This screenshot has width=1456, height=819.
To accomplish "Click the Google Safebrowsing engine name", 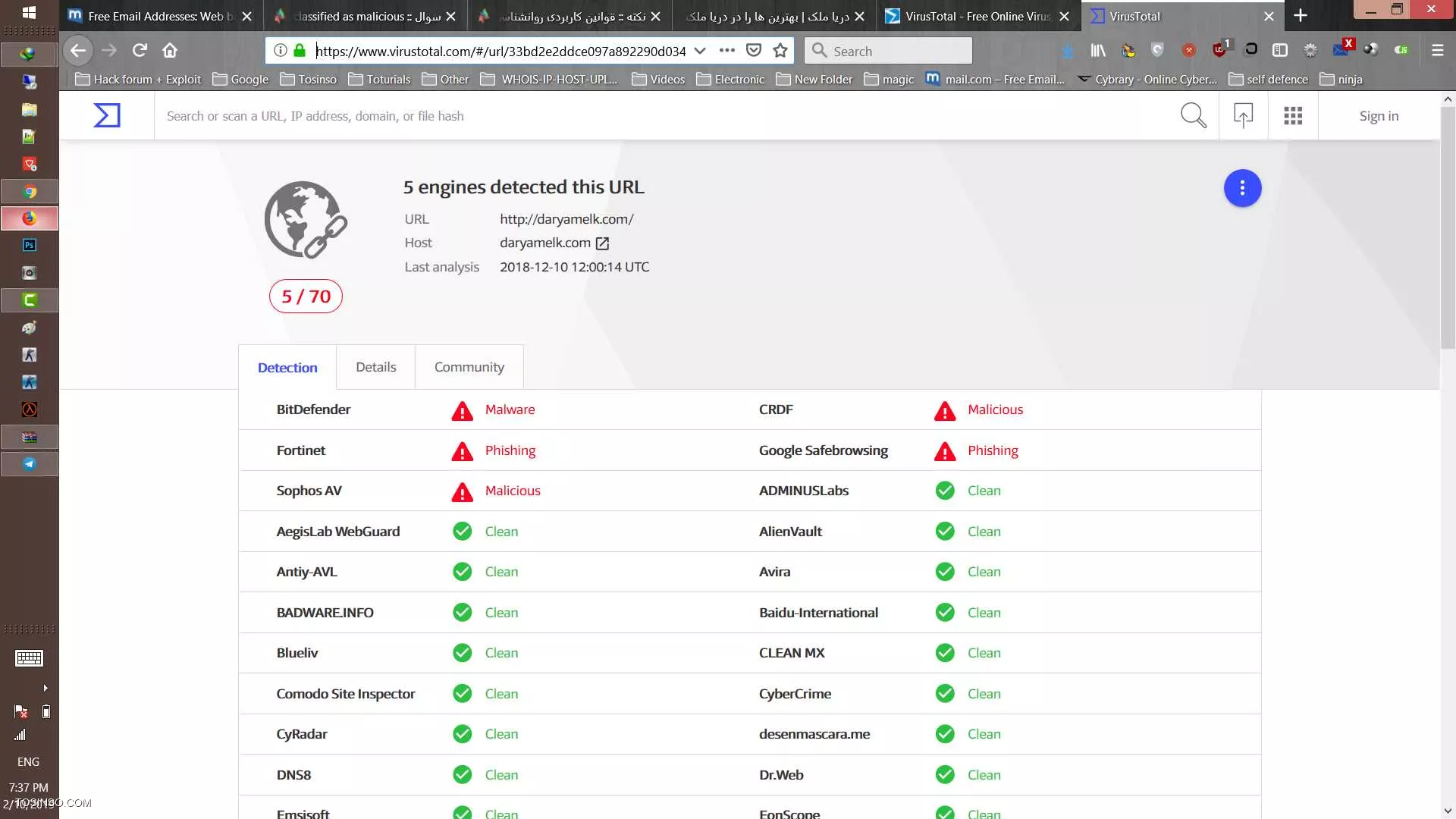I will click(823, 450).
